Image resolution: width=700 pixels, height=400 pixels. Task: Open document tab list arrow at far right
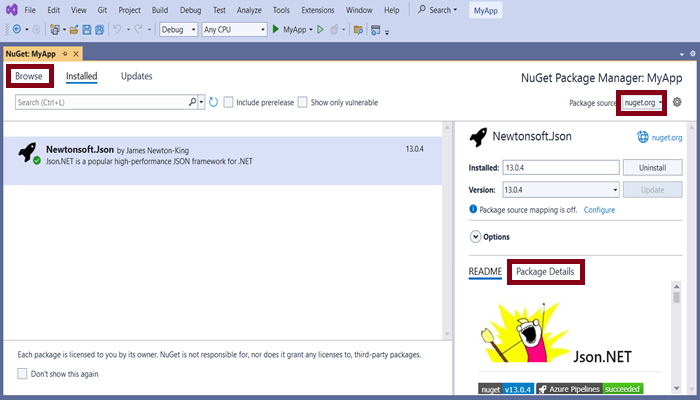(x=682, y=54)
